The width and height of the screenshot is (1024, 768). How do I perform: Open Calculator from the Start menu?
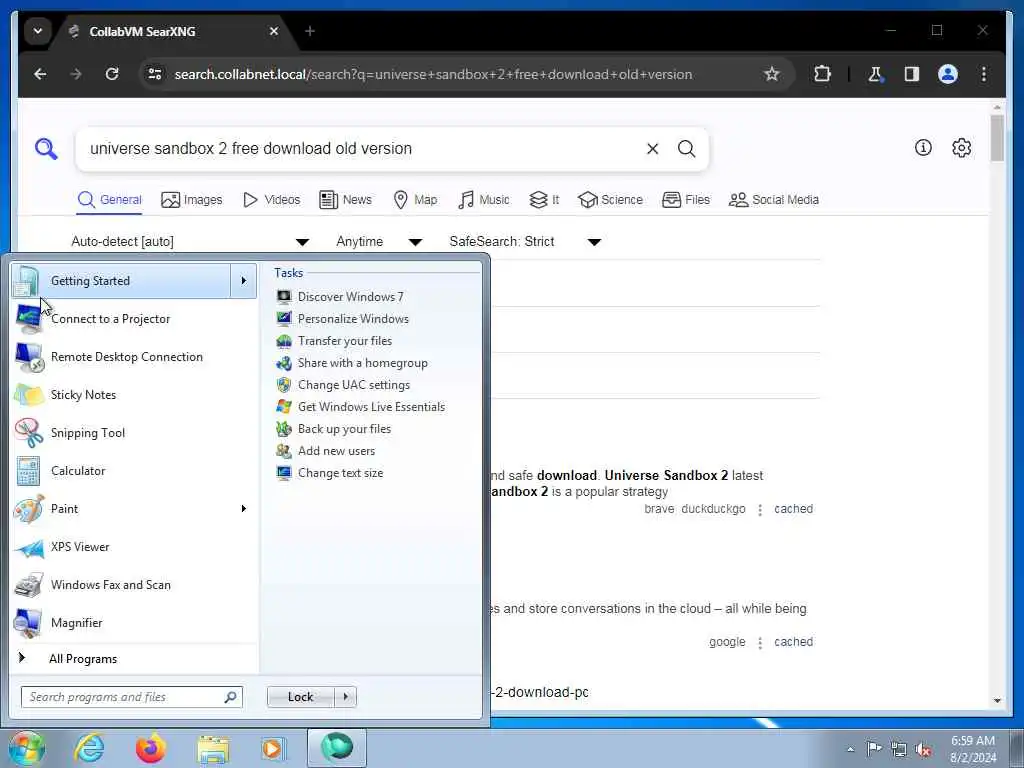pyautogui.click(x=134, y=471)
